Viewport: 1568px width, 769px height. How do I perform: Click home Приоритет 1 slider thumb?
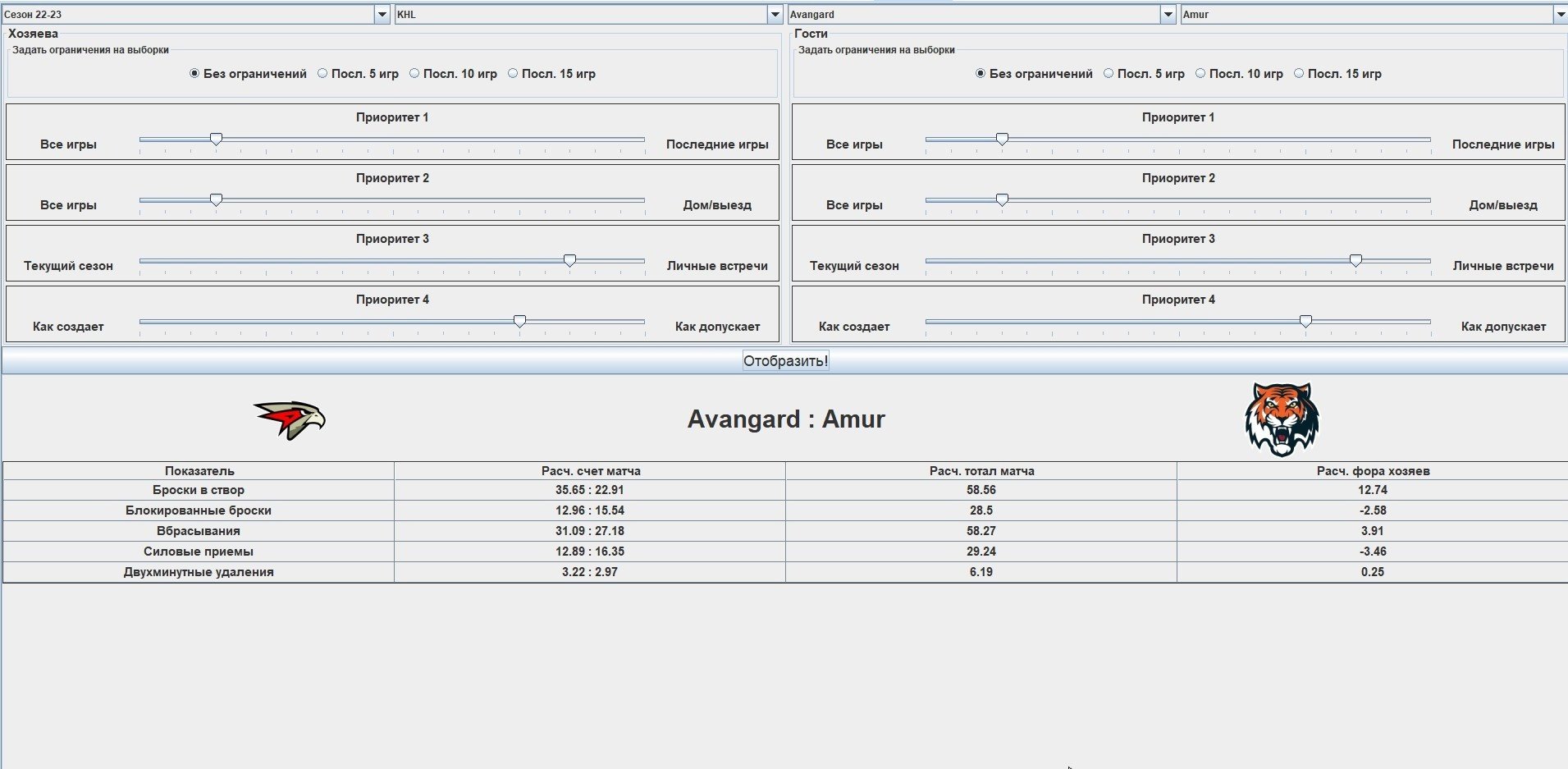216,140
